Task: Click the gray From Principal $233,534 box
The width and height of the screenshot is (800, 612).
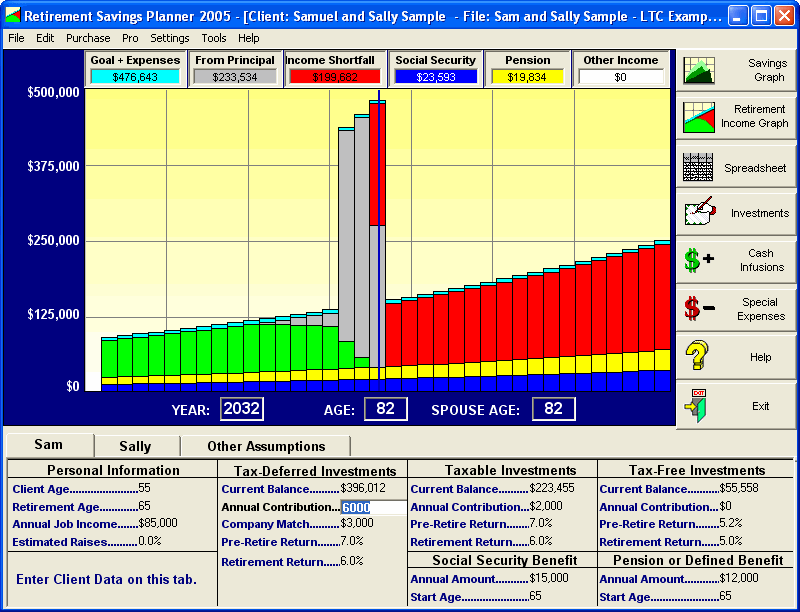Action: click(235, 77)
